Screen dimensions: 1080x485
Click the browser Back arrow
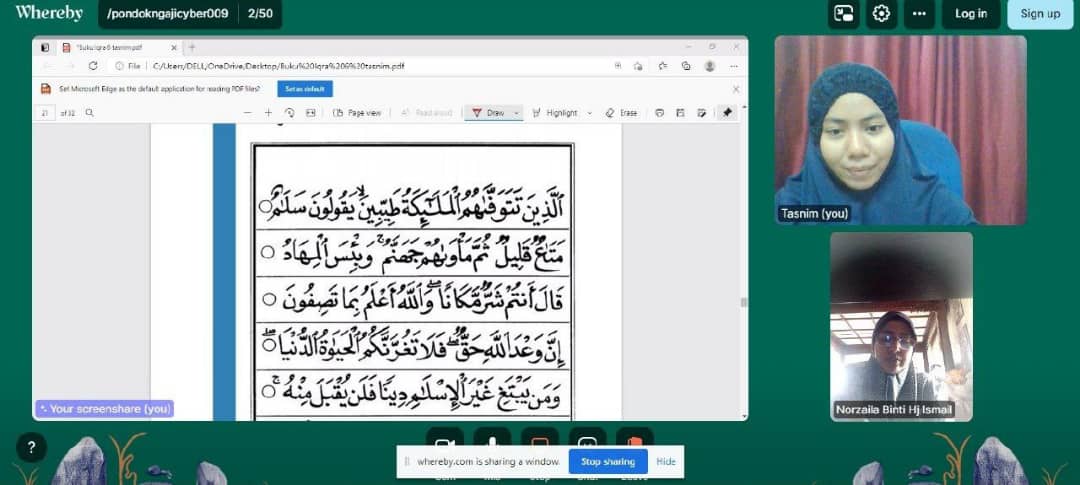pos(48,66)
